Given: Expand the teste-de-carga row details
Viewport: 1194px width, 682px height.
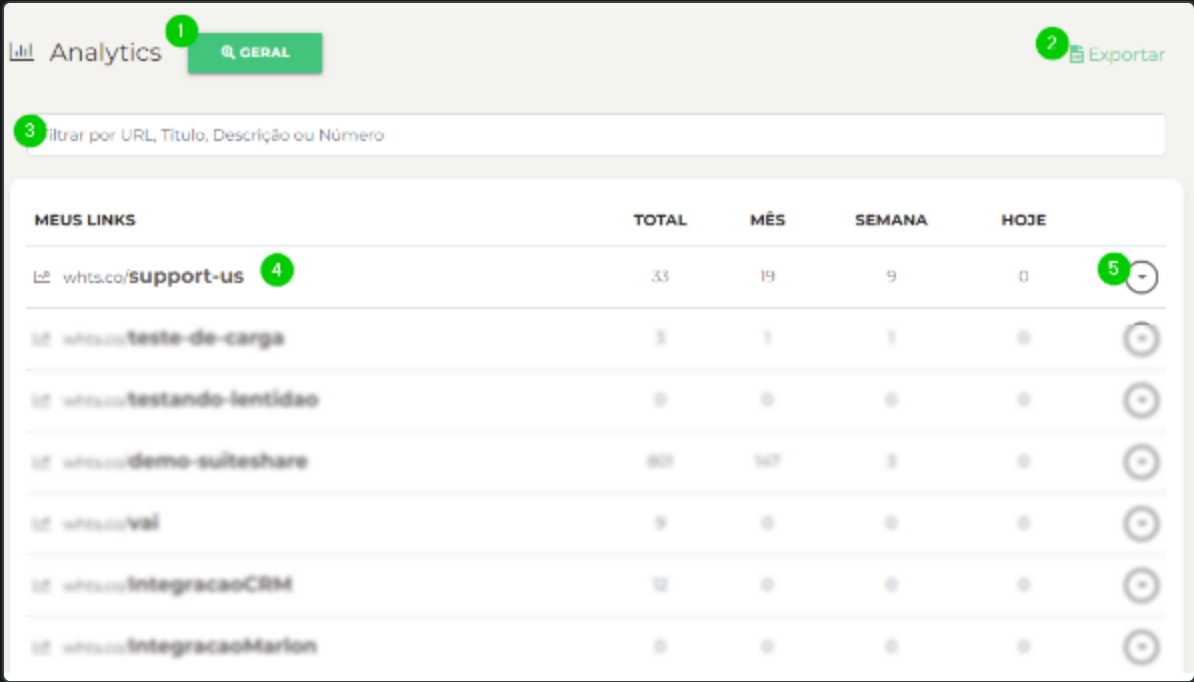Looking at the screenshot, I should tap(1141, 339).
